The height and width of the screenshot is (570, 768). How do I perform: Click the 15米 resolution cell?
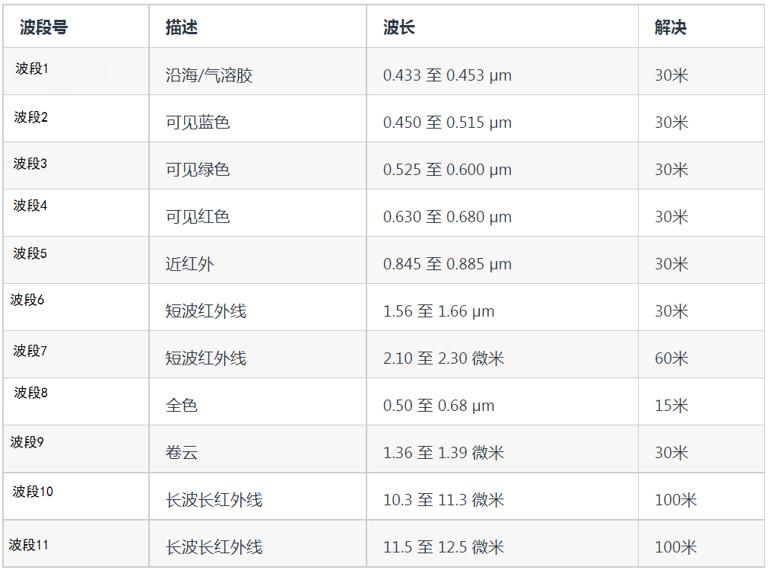[671, 405]
